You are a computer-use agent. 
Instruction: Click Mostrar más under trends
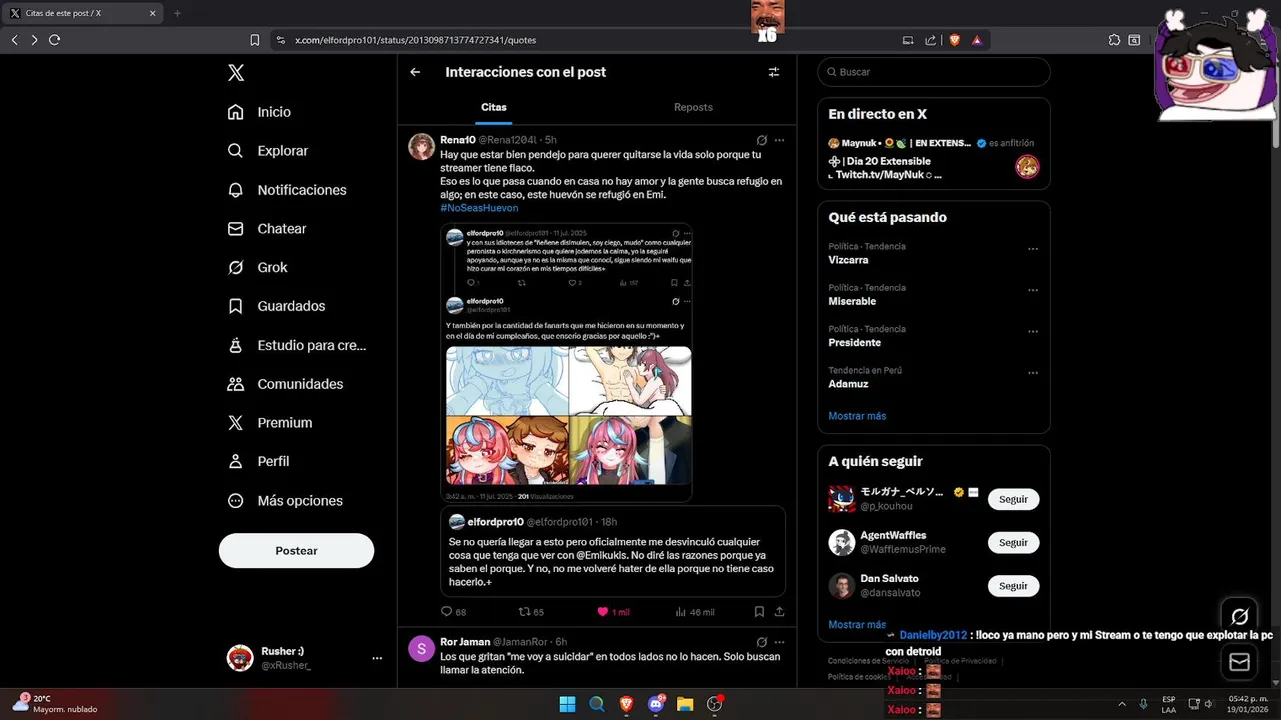click(x=857, y=416)
